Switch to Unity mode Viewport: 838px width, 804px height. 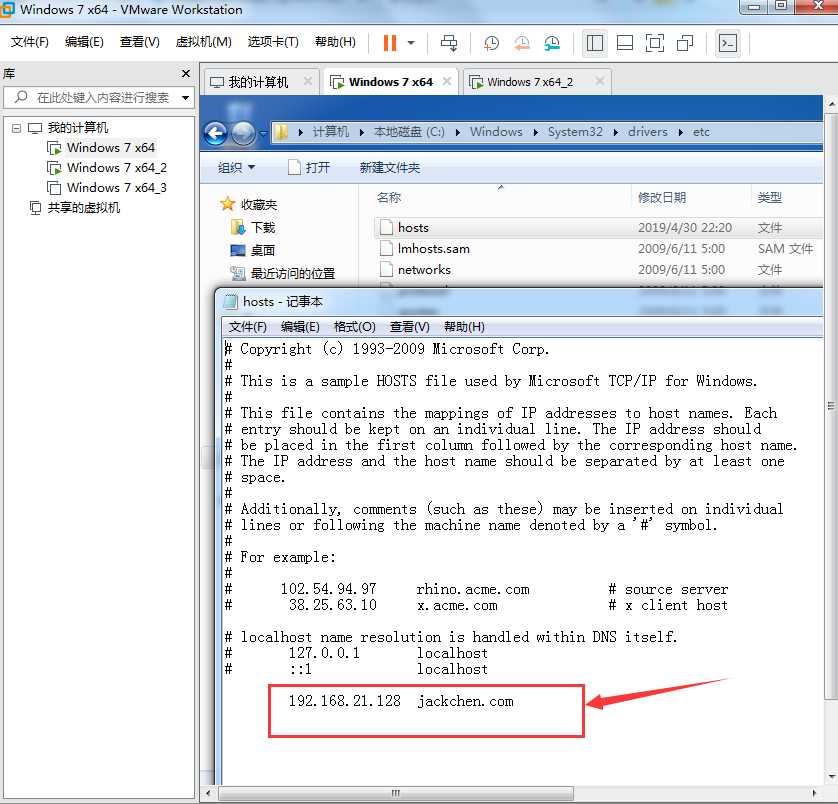click(685, 43)
